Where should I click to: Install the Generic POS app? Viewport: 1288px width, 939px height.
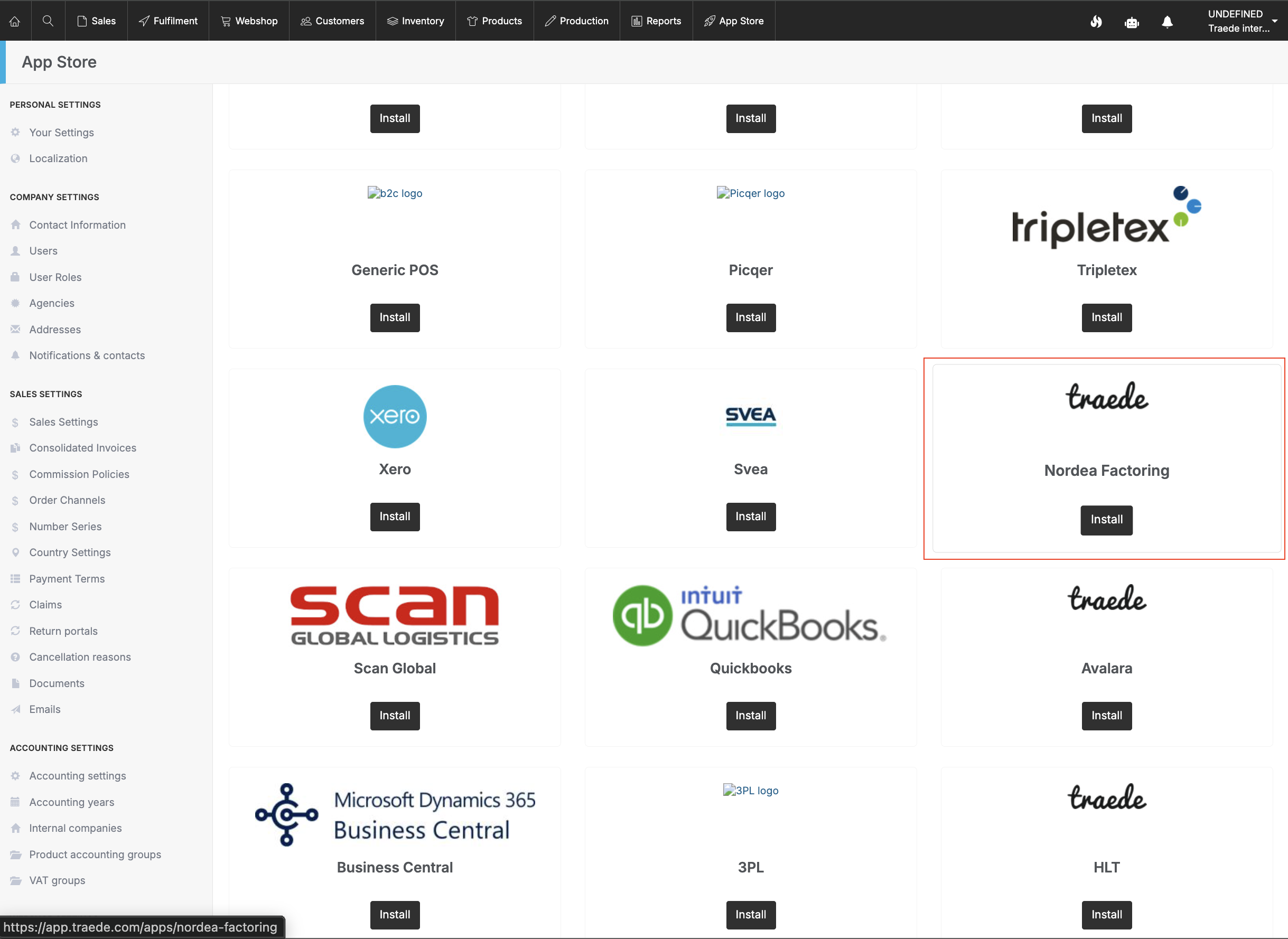[395, 317]
